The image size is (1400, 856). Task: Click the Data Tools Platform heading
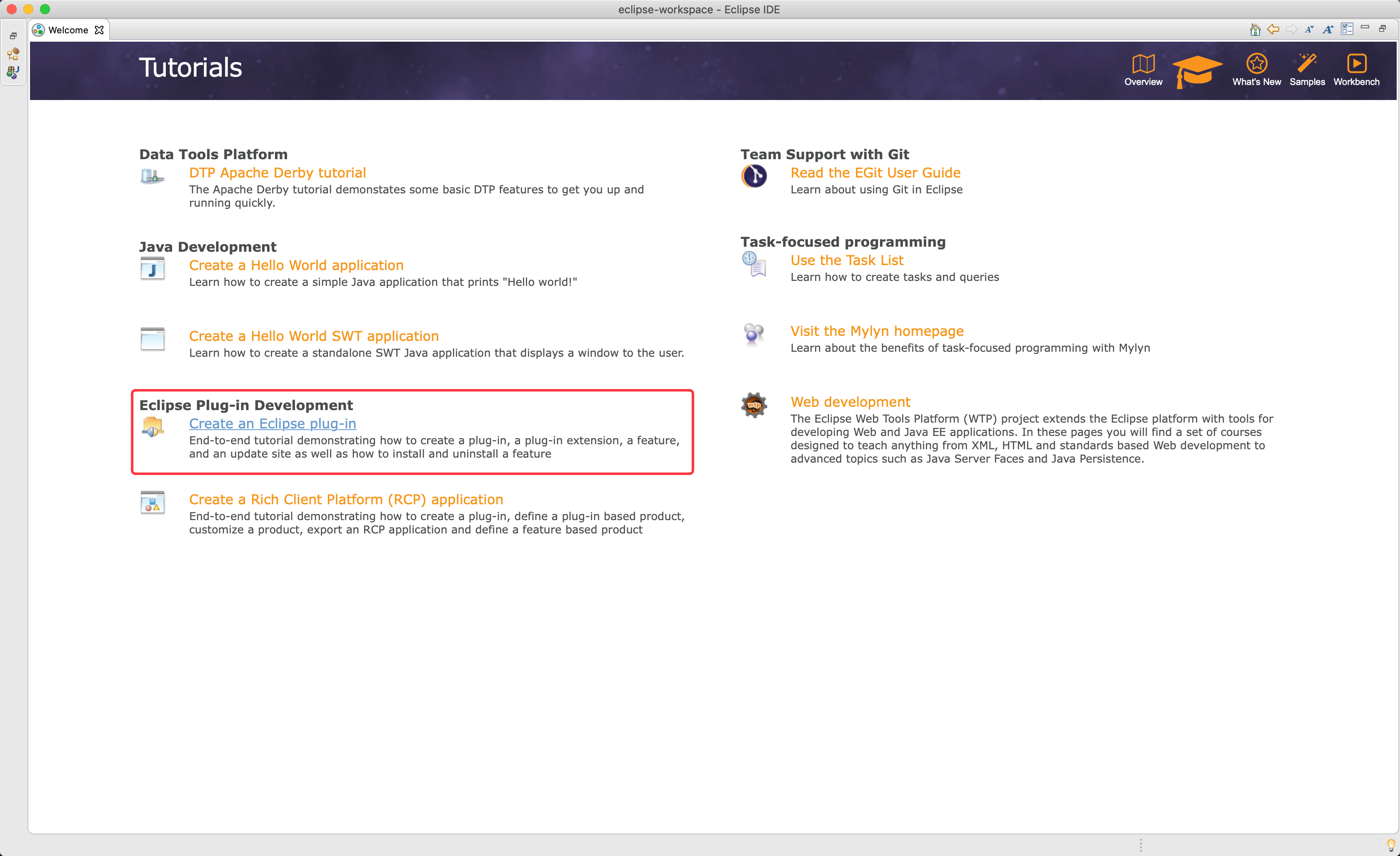coord(213,154)
